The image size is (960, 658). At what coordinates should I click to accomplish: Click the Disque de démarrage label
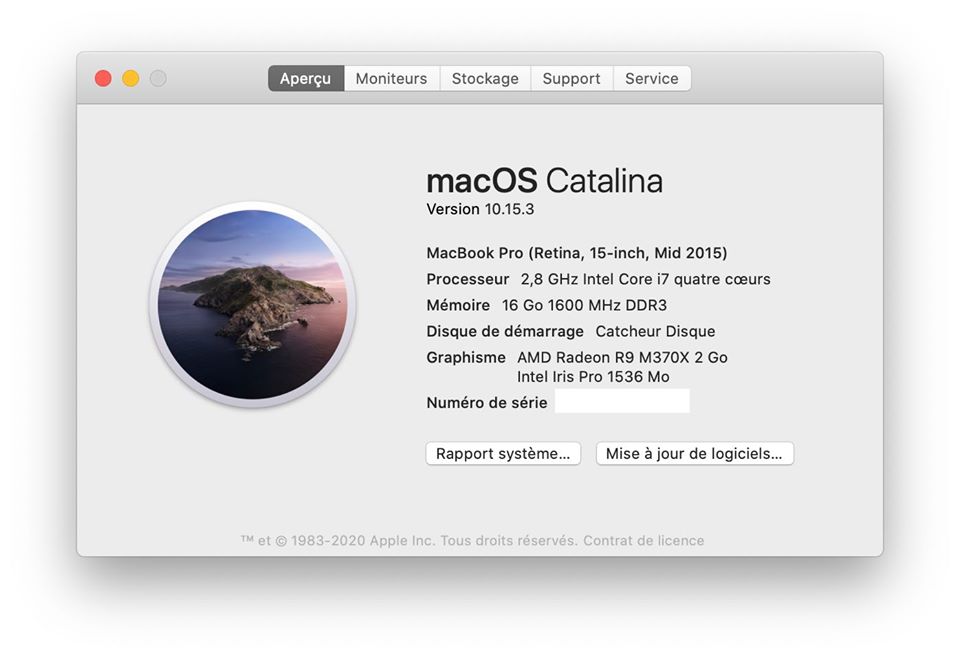(505, 331)
